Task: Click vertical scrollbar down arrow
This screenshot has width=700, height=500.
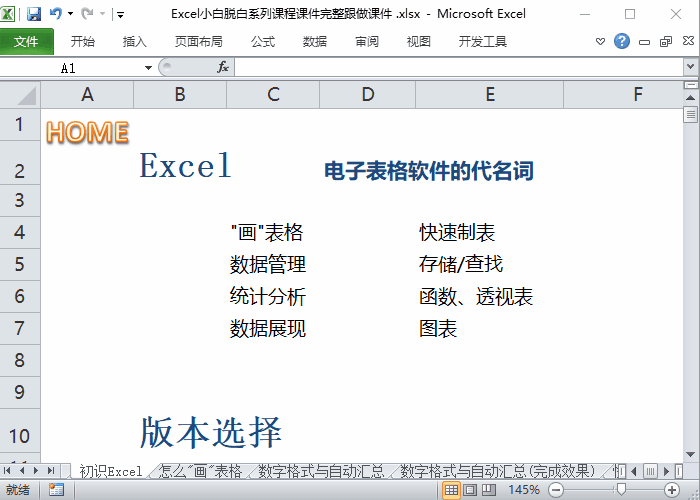Action: click(691, 454)
